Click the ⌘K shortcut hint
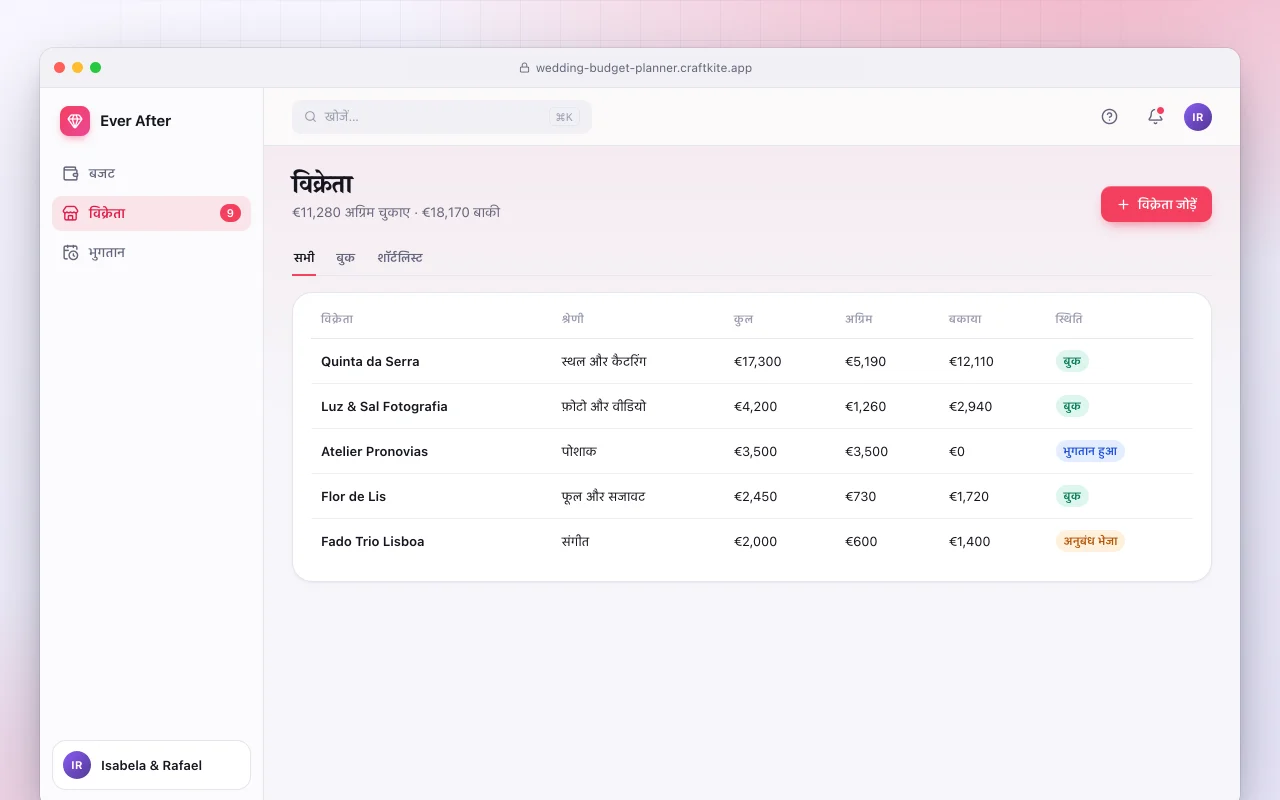 click(x=564, y=117)
